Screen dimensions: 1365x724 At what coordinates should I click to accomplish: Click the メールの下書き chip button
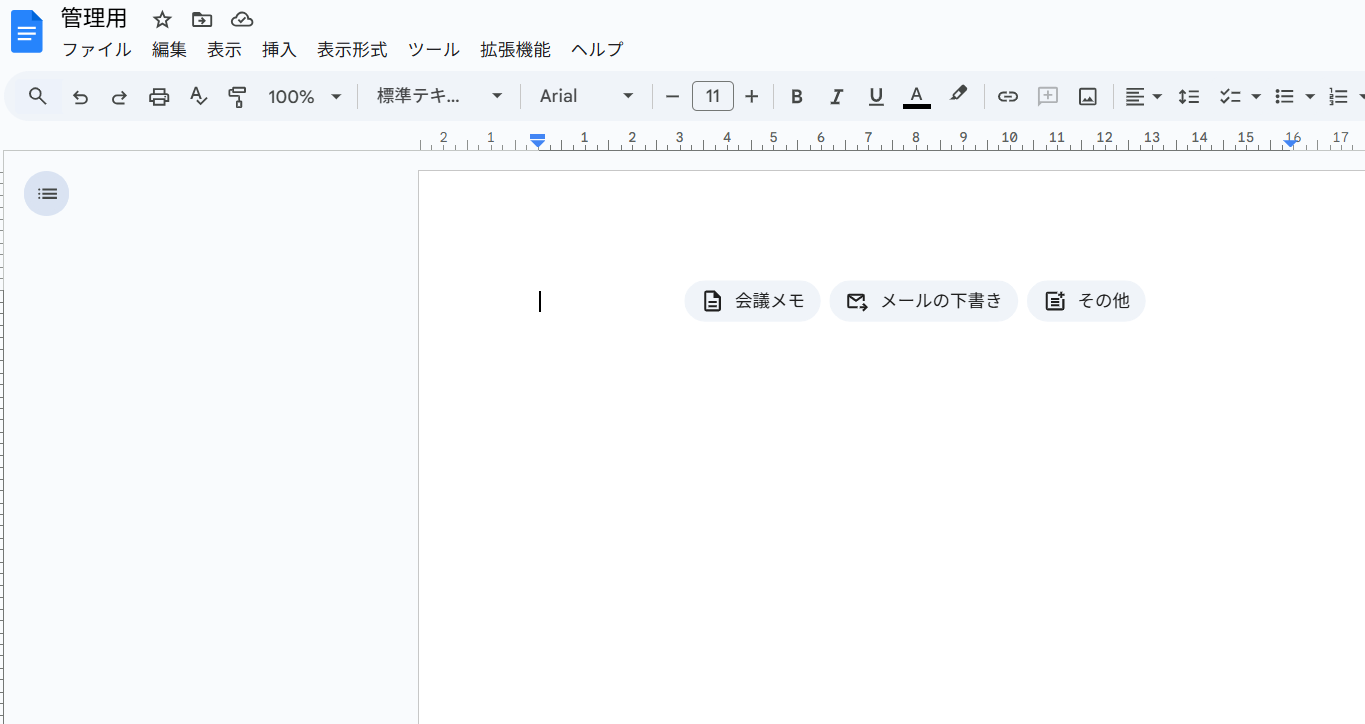[923, 301]
